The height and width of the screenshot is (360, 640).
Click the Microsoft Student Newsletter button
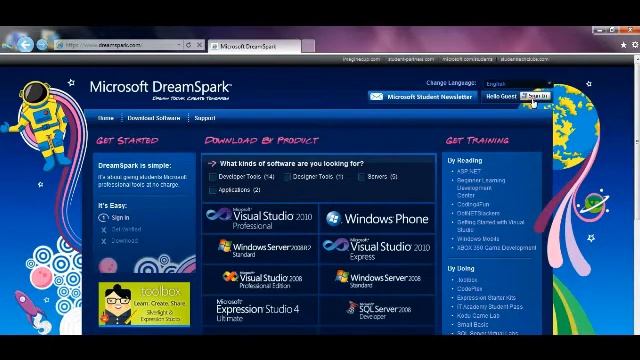(422, 97)
